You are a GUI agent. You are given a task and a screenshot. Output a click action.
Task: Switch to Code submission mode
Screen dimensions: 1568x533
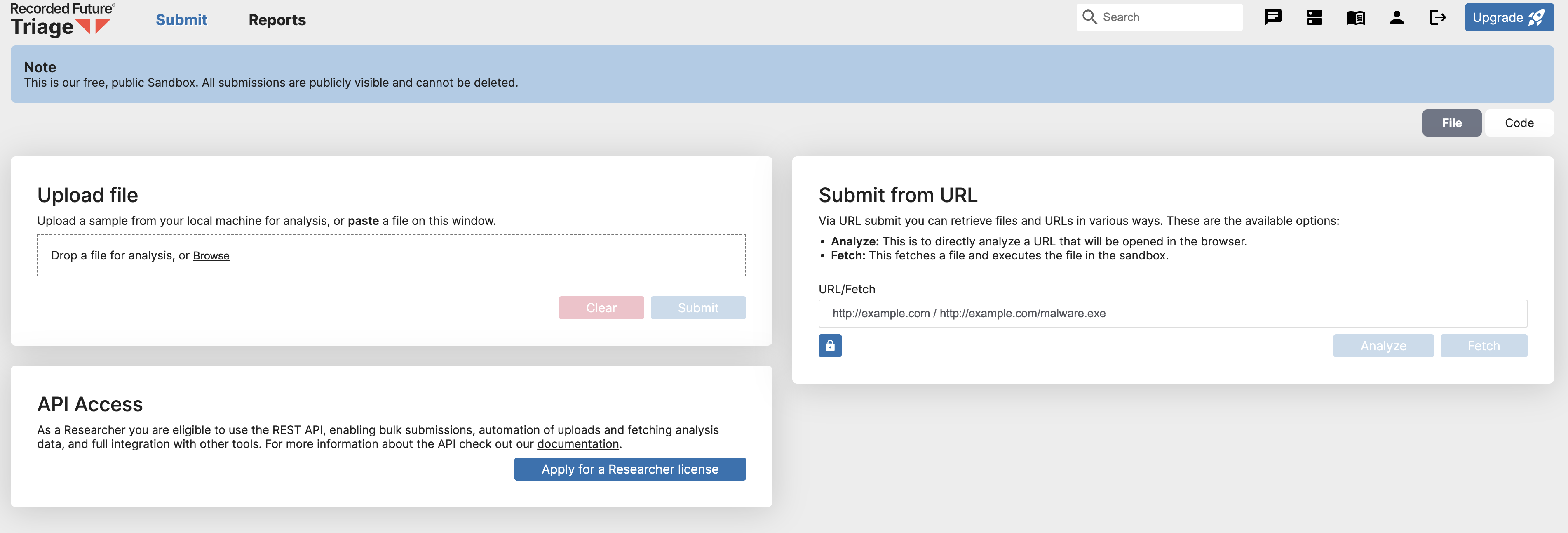click(1519, 123)
